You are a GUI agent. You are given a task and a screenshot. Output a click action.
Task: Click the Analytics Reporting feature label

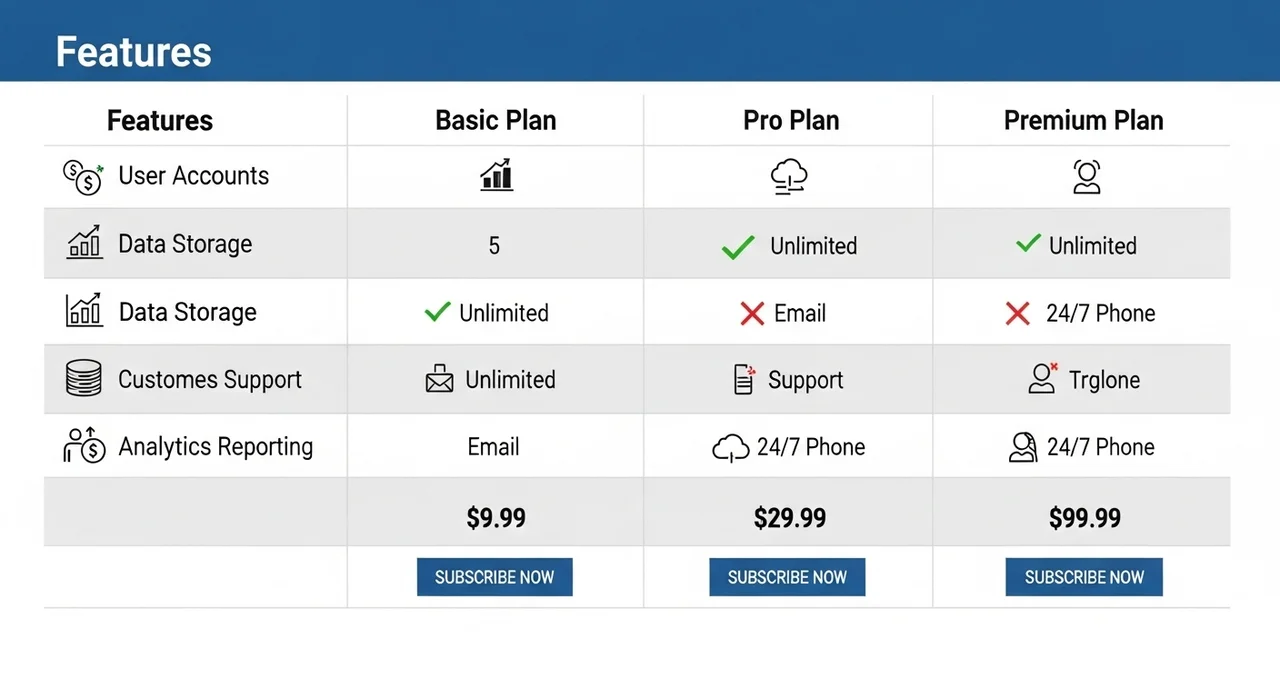point(215,447)
